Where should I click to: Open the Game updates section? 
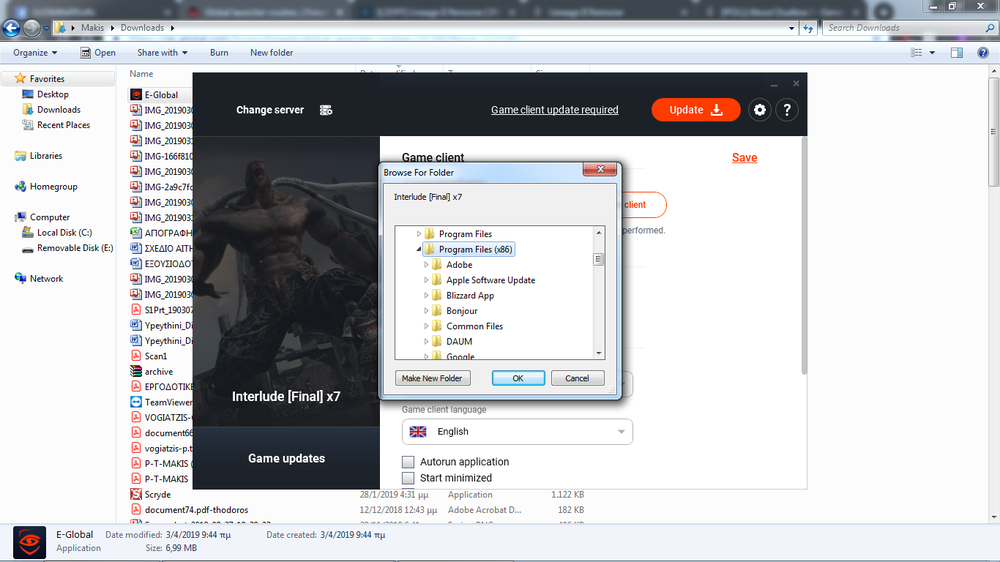click(x=286, y=458)
